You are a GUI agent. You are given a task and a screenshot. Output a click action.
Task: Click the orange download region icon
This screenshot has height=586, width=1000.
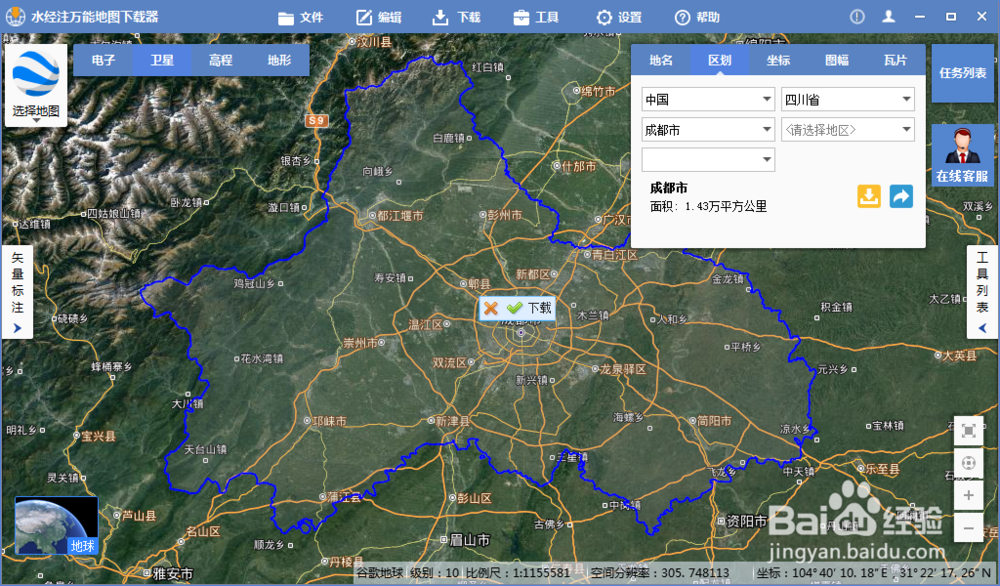pyautogui.click(x=869, y=196)
